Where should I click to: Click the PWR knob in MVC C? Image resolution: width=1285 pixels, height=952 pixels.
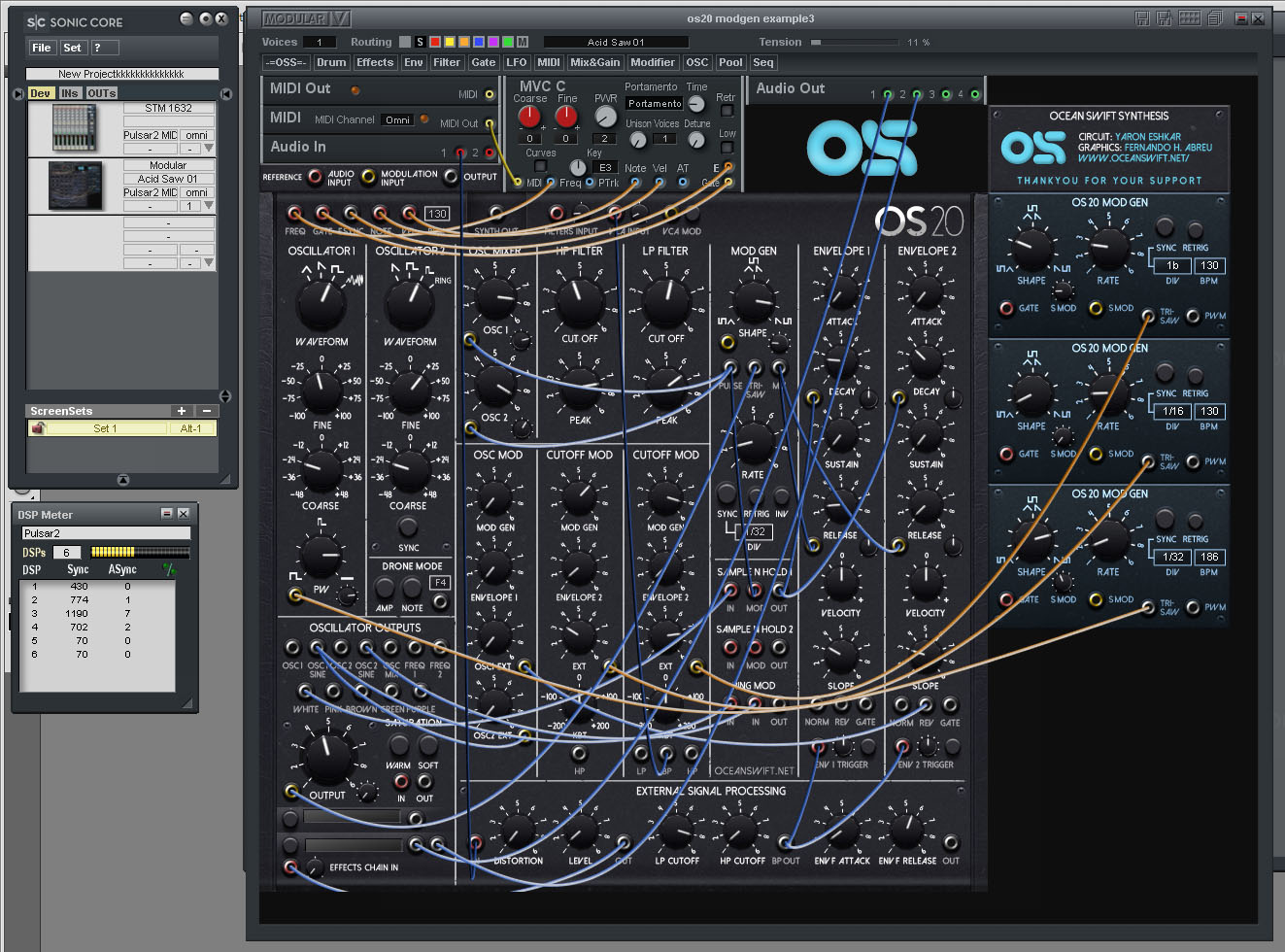[605, 117]
